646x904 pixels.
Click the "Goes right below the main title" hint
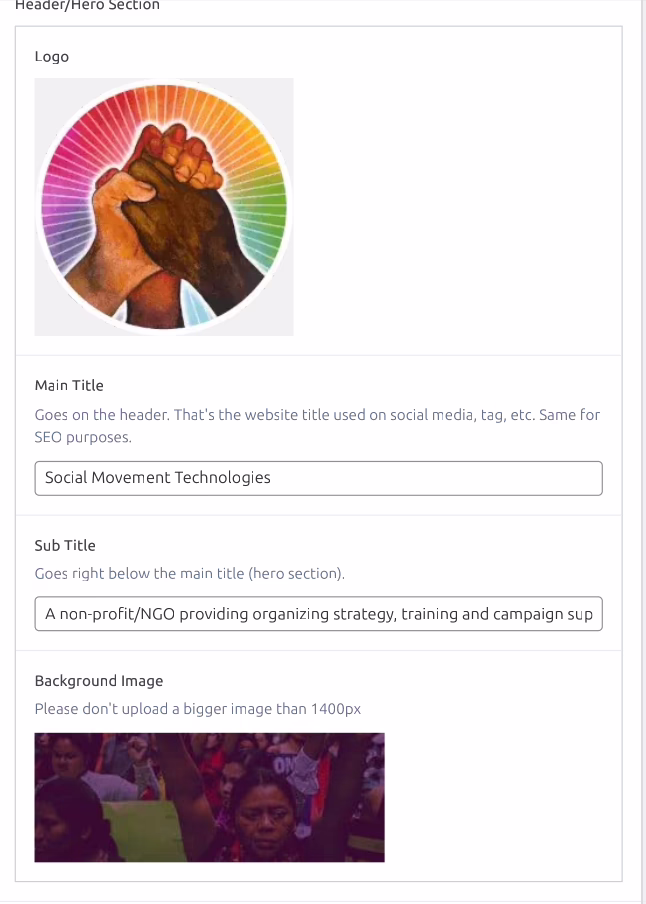tap(190, 573)
